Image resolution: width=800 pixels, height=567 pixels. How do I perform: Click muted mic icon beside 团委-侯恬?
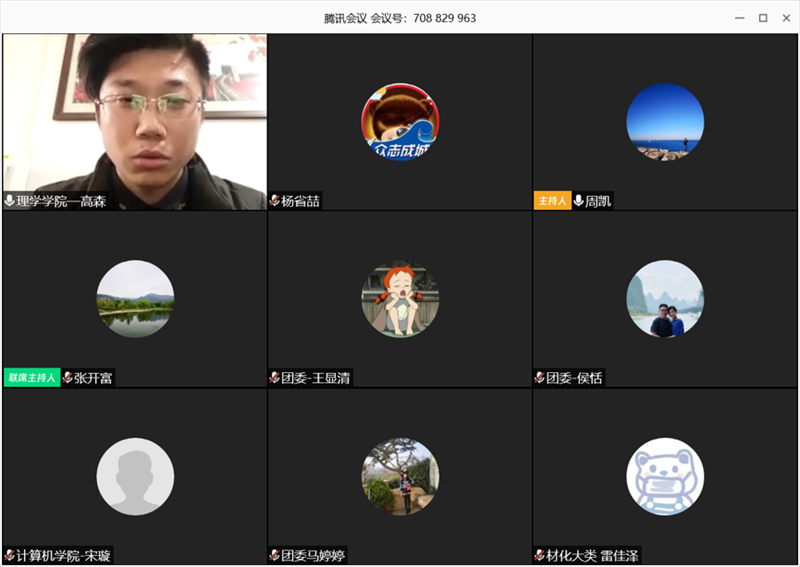[x=539, y=378]
